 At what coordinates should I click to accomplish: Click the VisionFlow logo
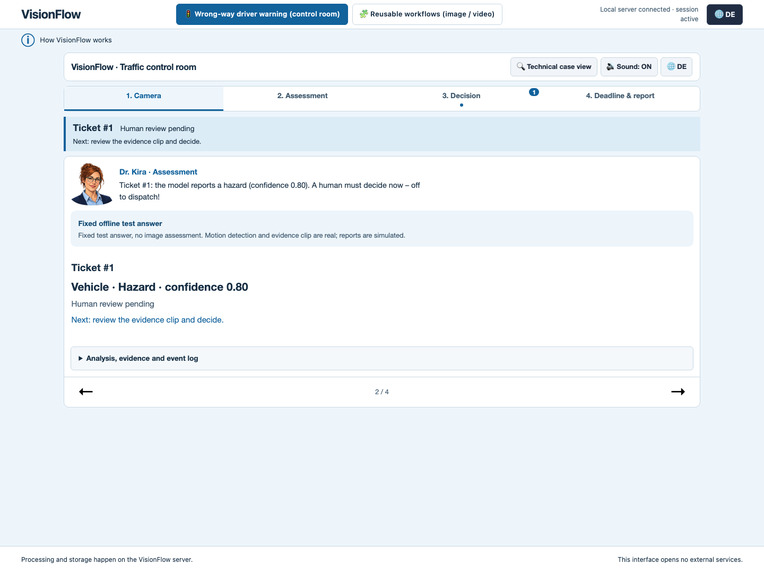coord(51,14)
